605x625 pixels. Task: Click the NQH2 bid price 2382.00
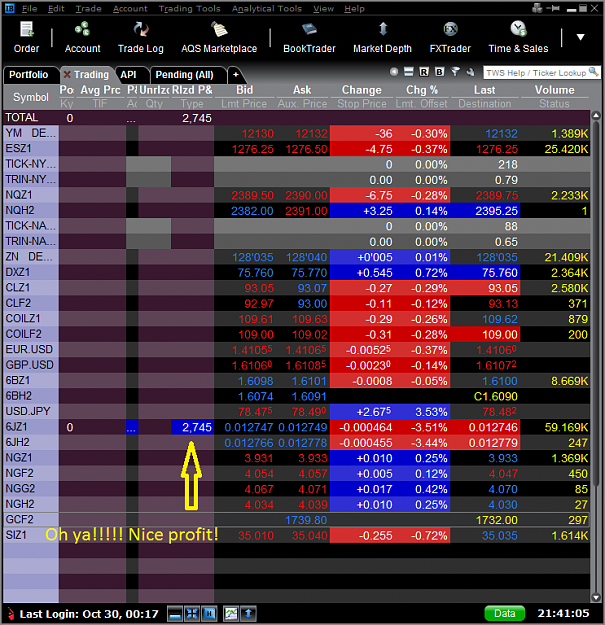(x=252, y=211)
